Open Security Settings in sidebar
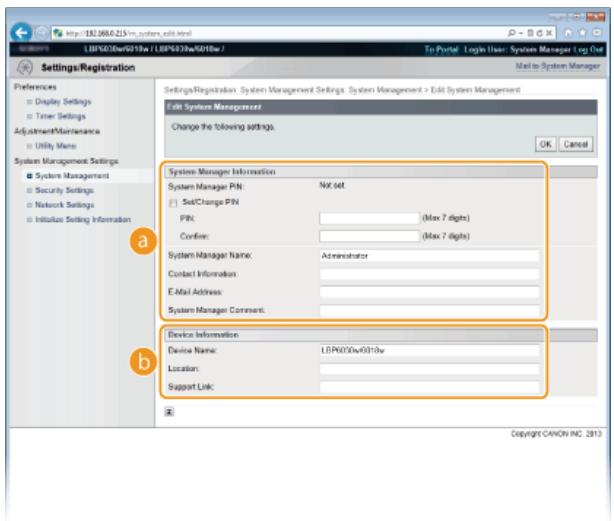 click(65, 190)
